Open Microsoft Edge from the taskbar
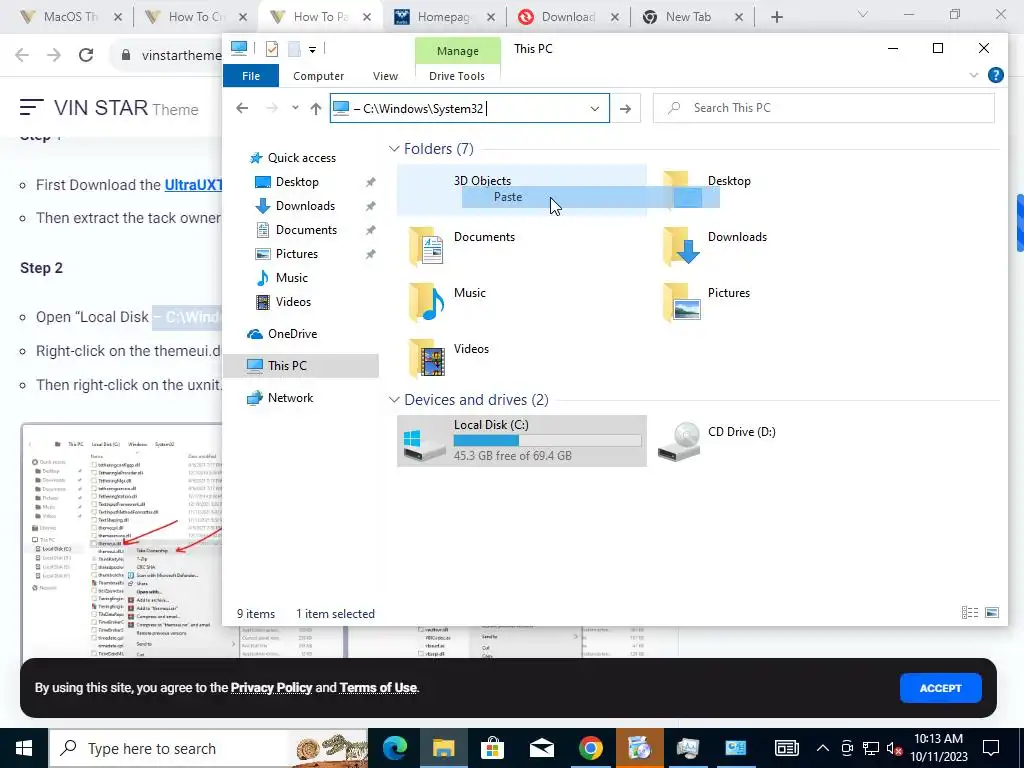 click(x=394, y=748)
